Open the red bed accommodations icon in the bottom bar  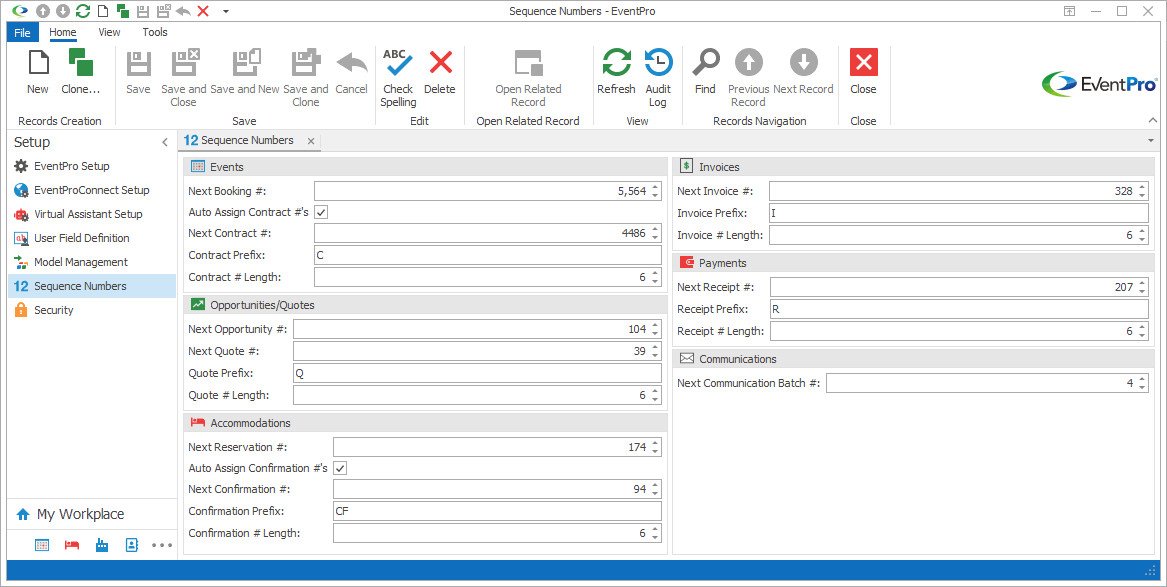[x=72, y=545]
